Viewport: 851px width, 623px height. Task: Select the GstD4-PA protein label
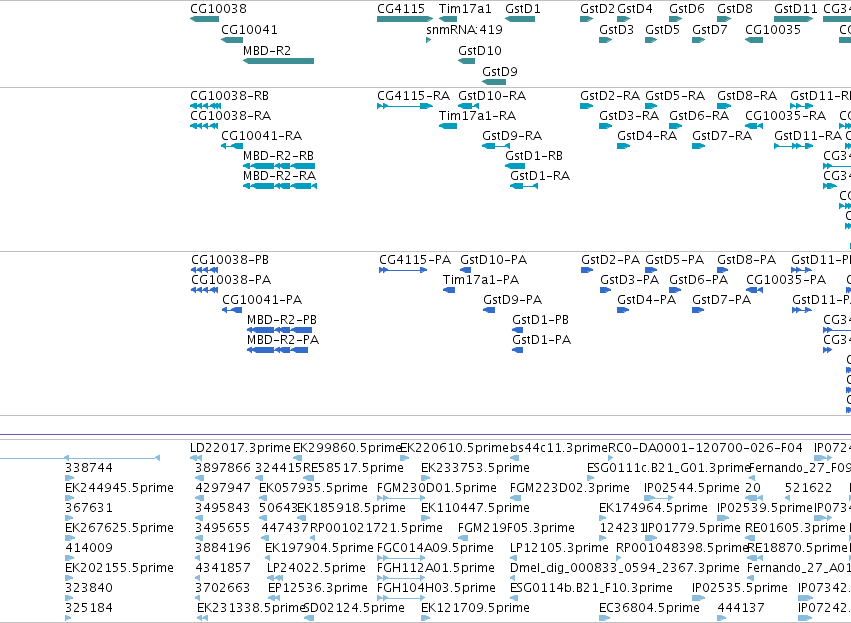tap(647, 300)
